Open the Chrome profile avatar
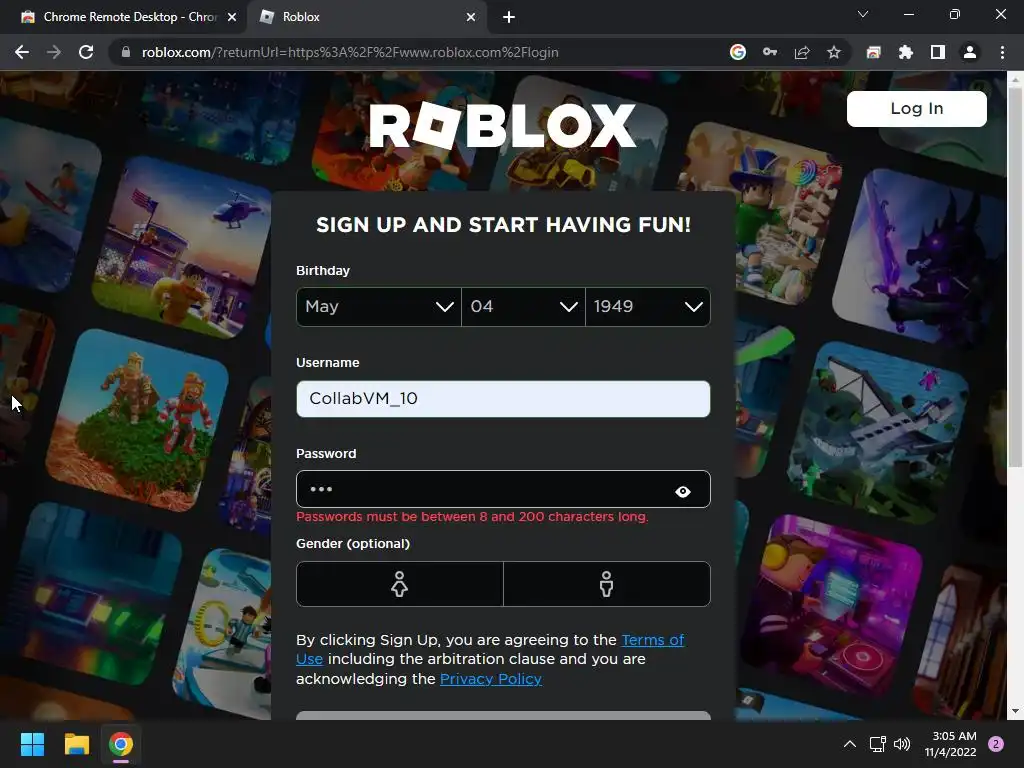 (970, 52)
